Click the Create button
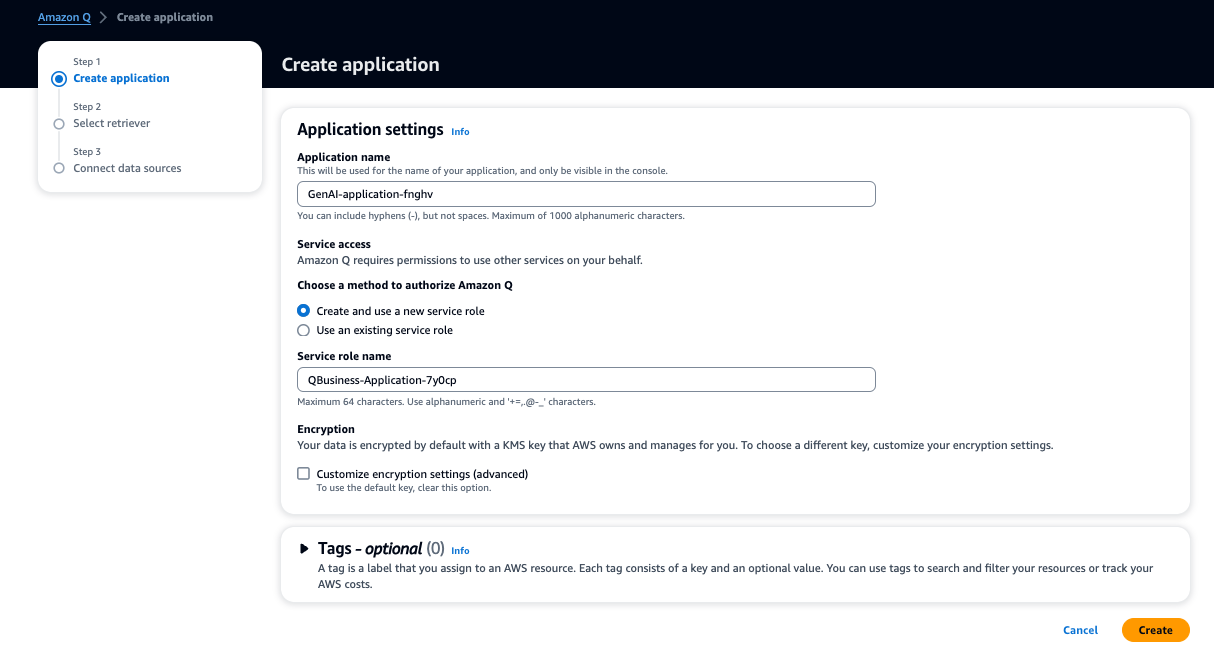 coord(1155,630)
